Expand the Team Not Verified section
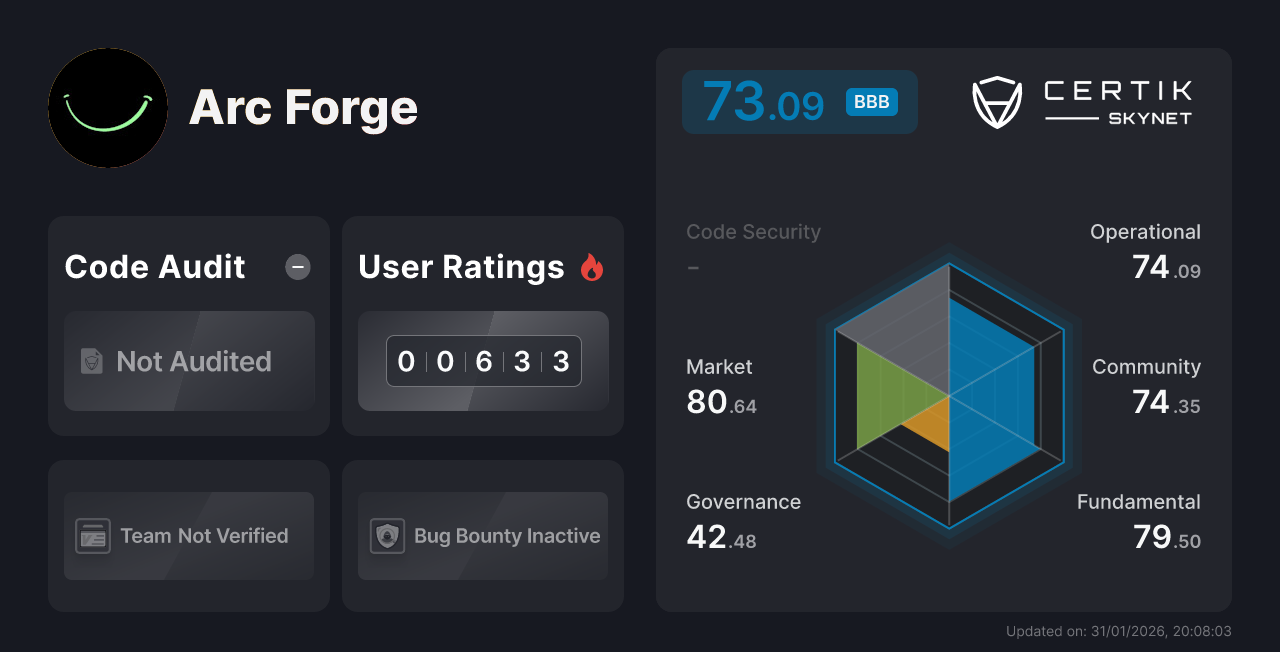This screenshot has height=652, width=1280. (189, 536)
